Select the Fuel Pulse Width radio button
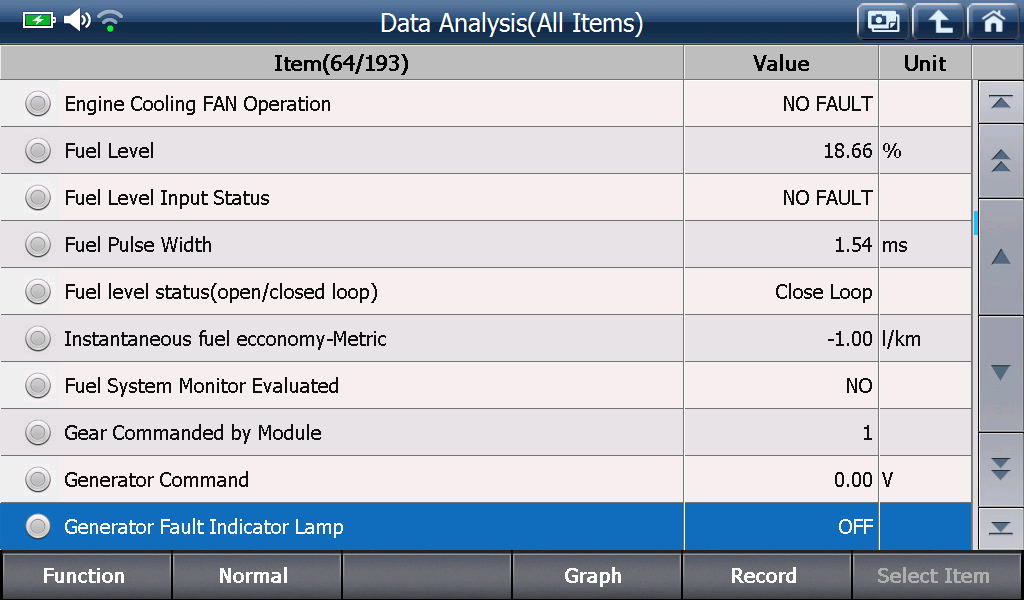The width and height of the screenshot is (1024, 600). tap(38, 245)
